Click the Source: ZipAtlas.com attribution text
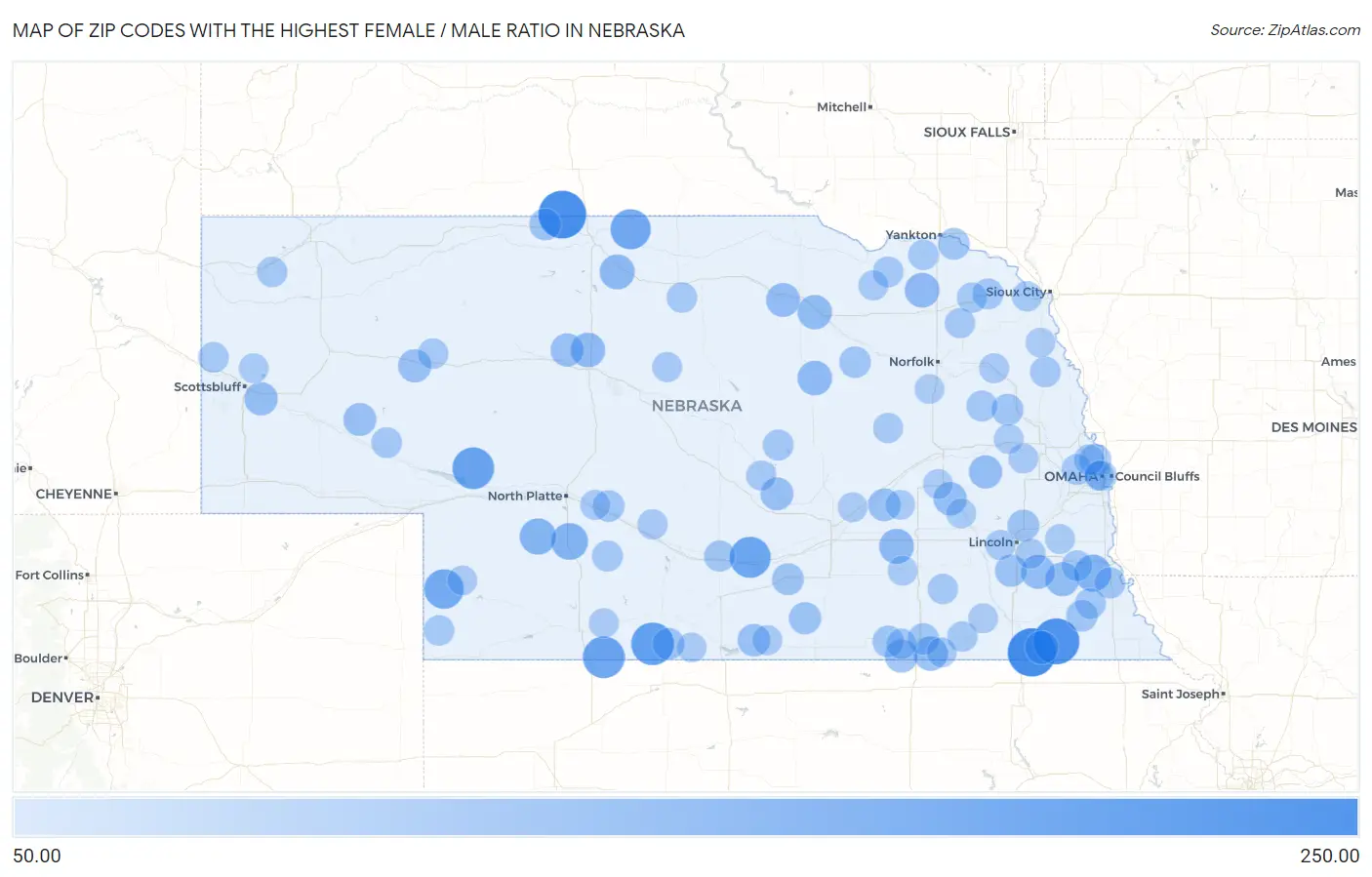This screenshot has height=877, width=1372. 1284,30
